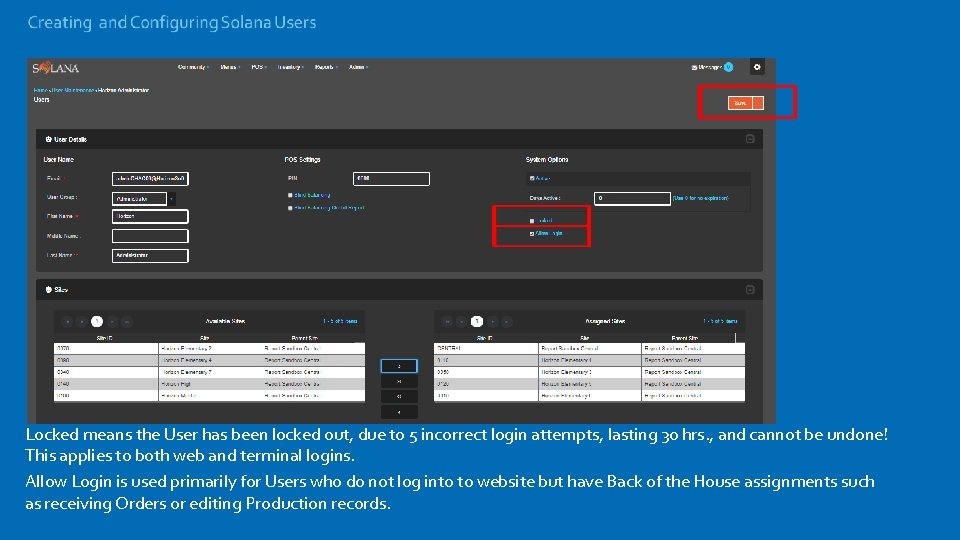This screenshot has height=540, width=960.
Task: Toggle the Allow Login checkbox
Action: coord(532,234)
